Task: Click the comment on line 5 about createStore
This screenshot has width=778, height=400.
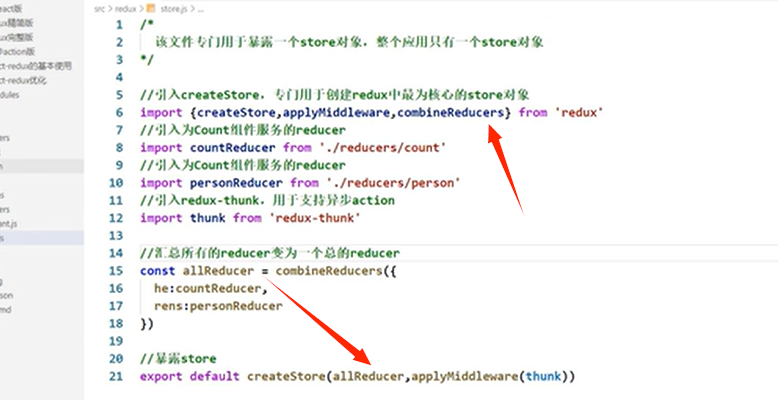Action: point(335,95)
